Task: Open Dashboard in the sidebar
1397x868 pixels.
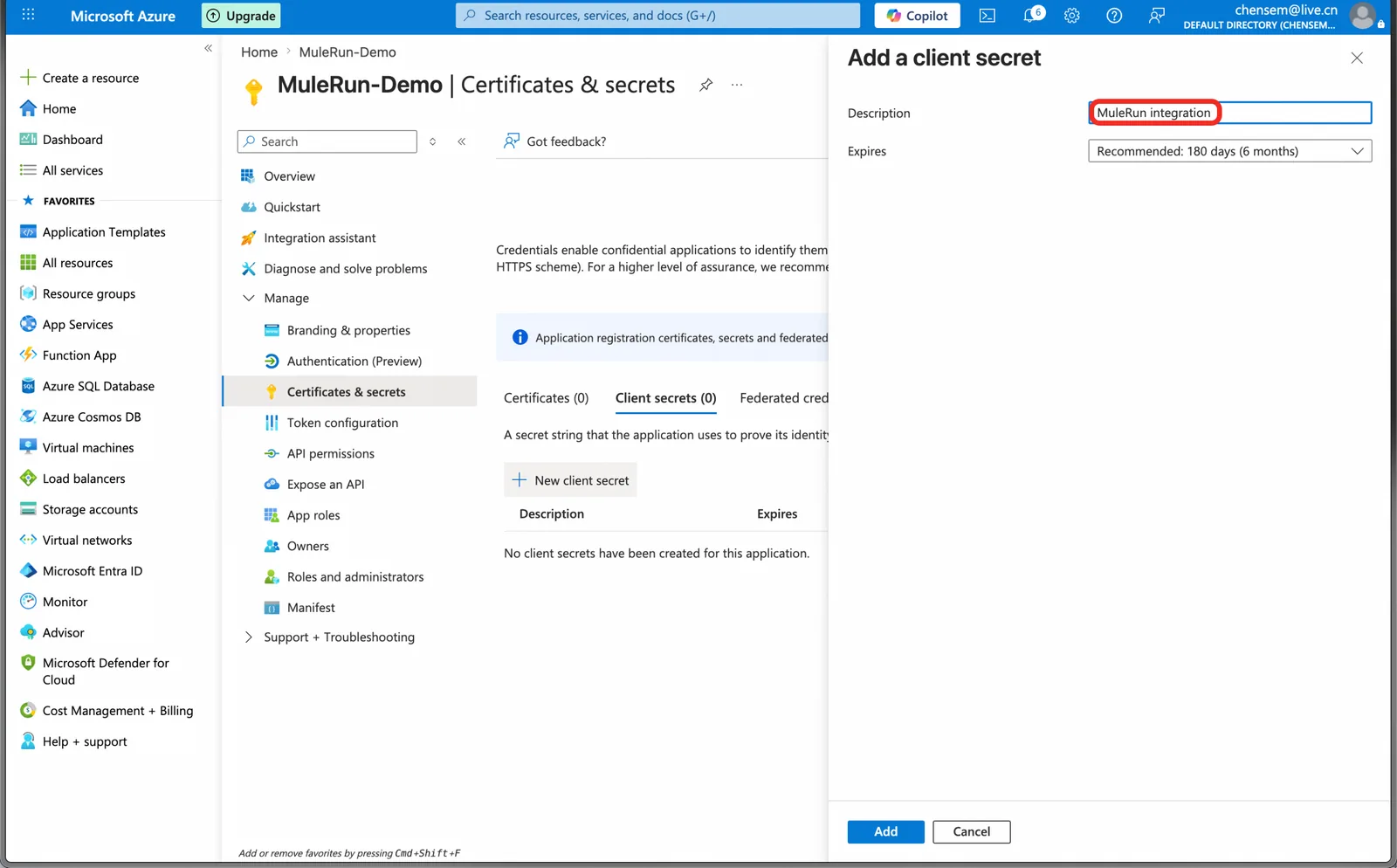Action: [72, 140]
